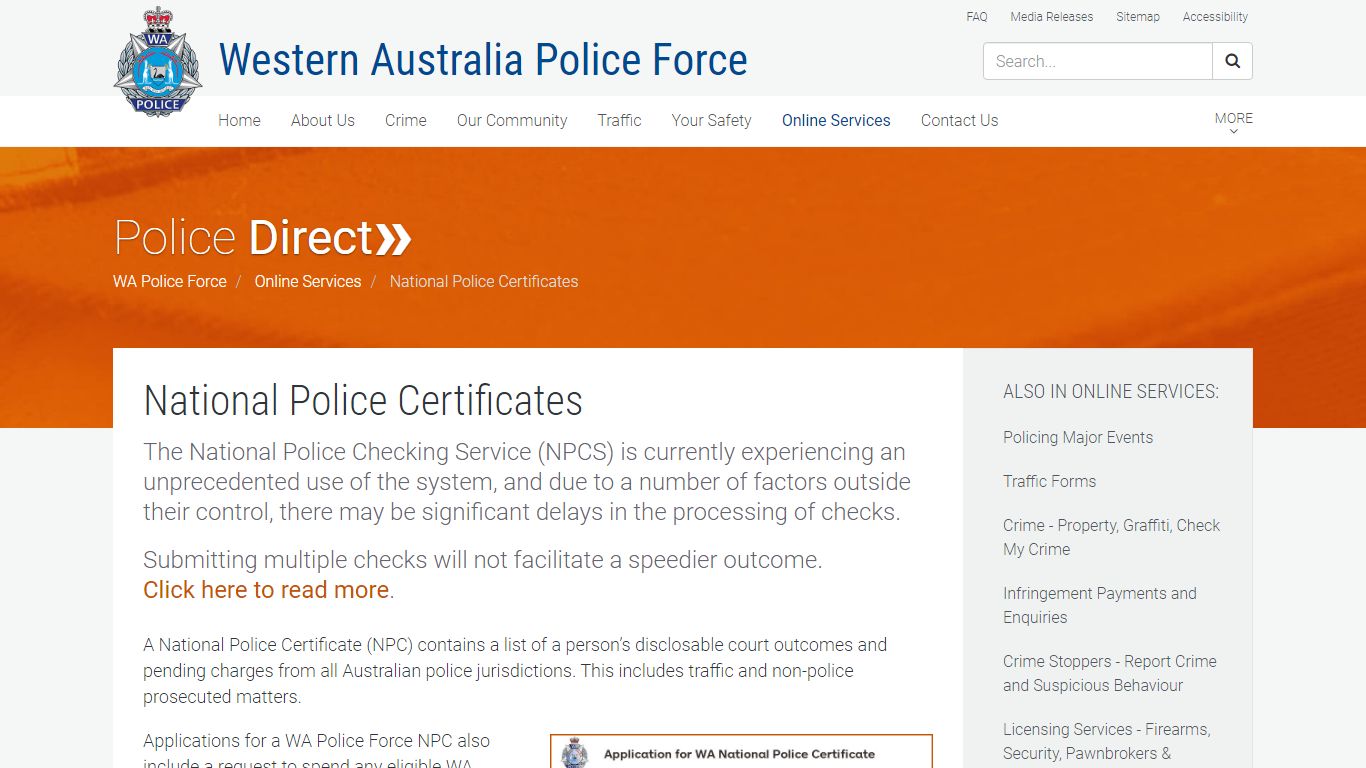
Task: Click the WA Police badge logo
Action: 158,61
